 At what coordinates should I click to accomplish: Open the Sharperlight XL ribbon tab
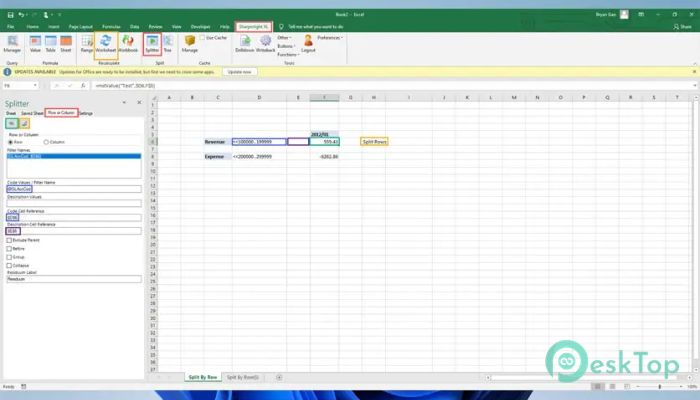(x=254, y=27)
